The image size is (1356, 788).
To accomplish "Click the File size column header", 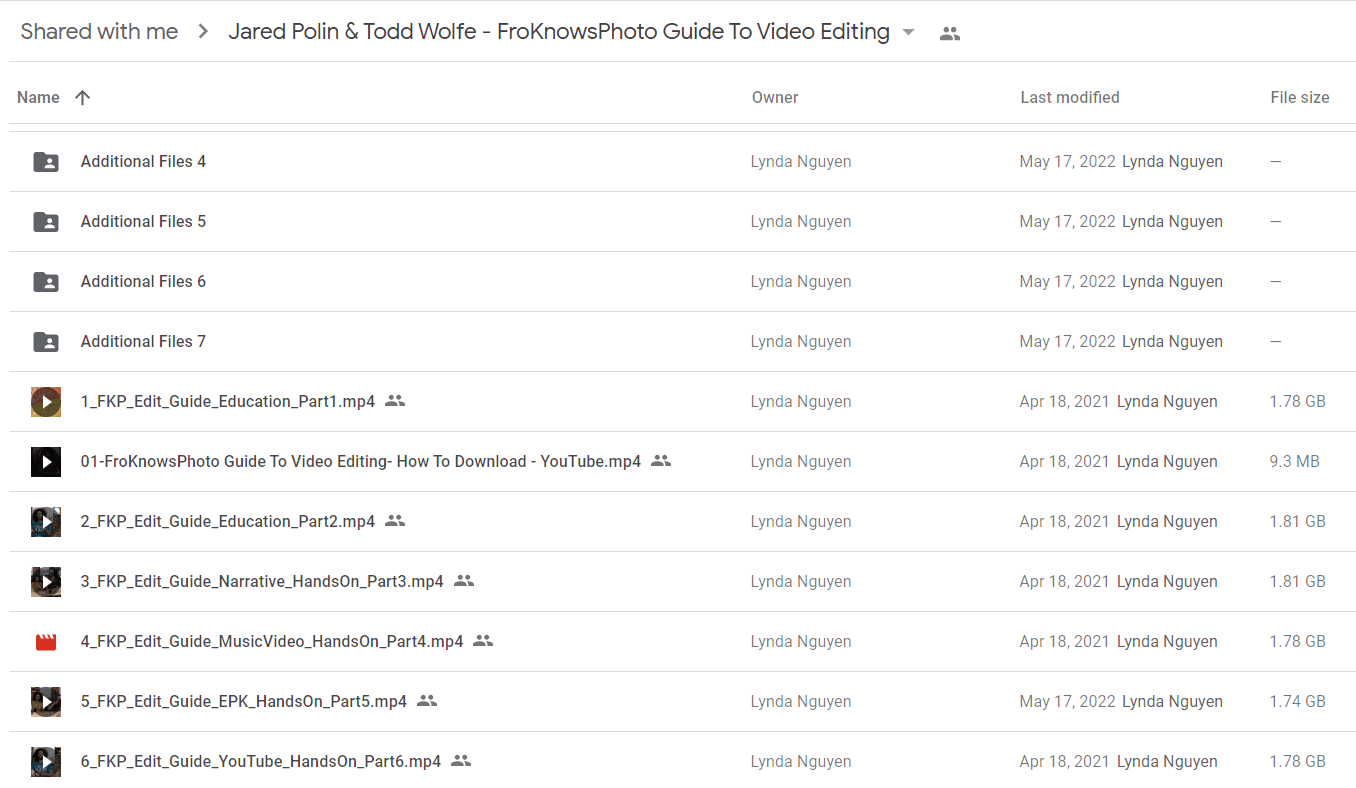I will [1300, 97].
